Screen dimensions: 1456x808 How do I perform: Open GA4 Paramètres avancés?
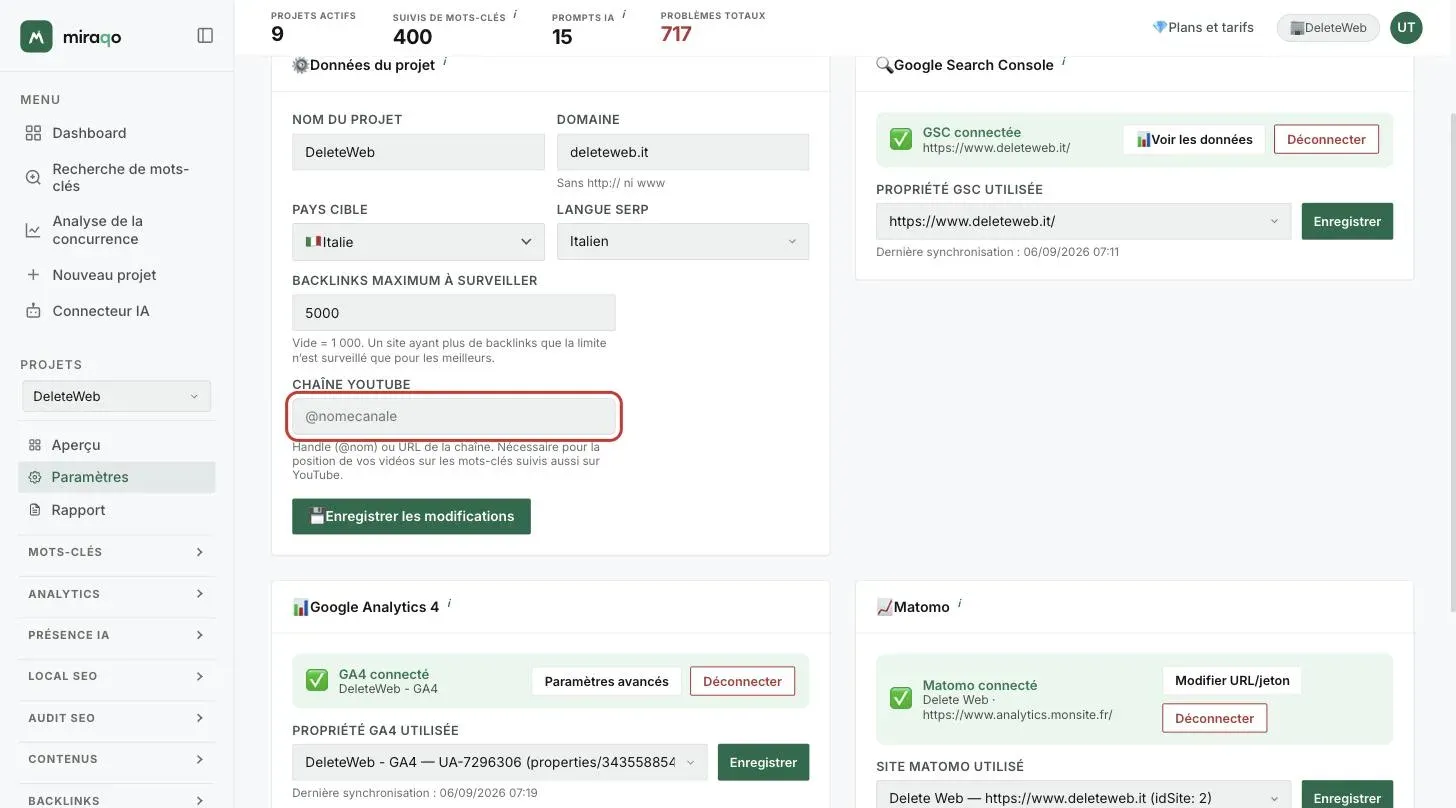pos(607,682)
